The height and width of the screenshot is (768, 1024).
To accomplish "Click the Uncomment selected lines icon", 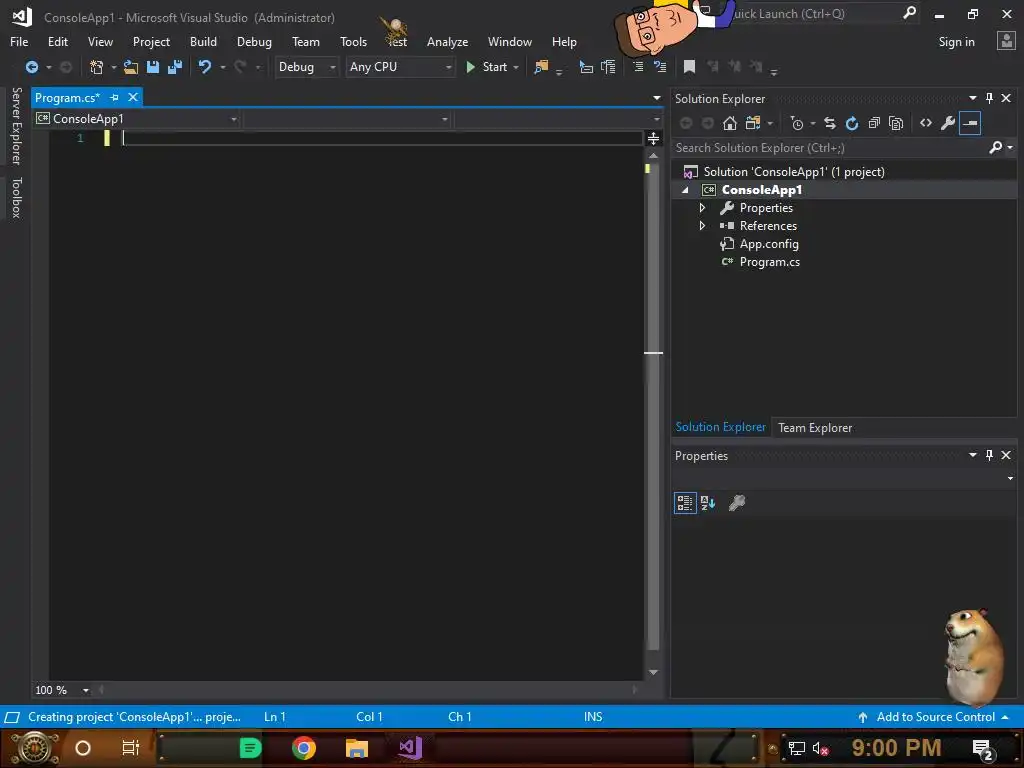I will [x=660, y=67].
